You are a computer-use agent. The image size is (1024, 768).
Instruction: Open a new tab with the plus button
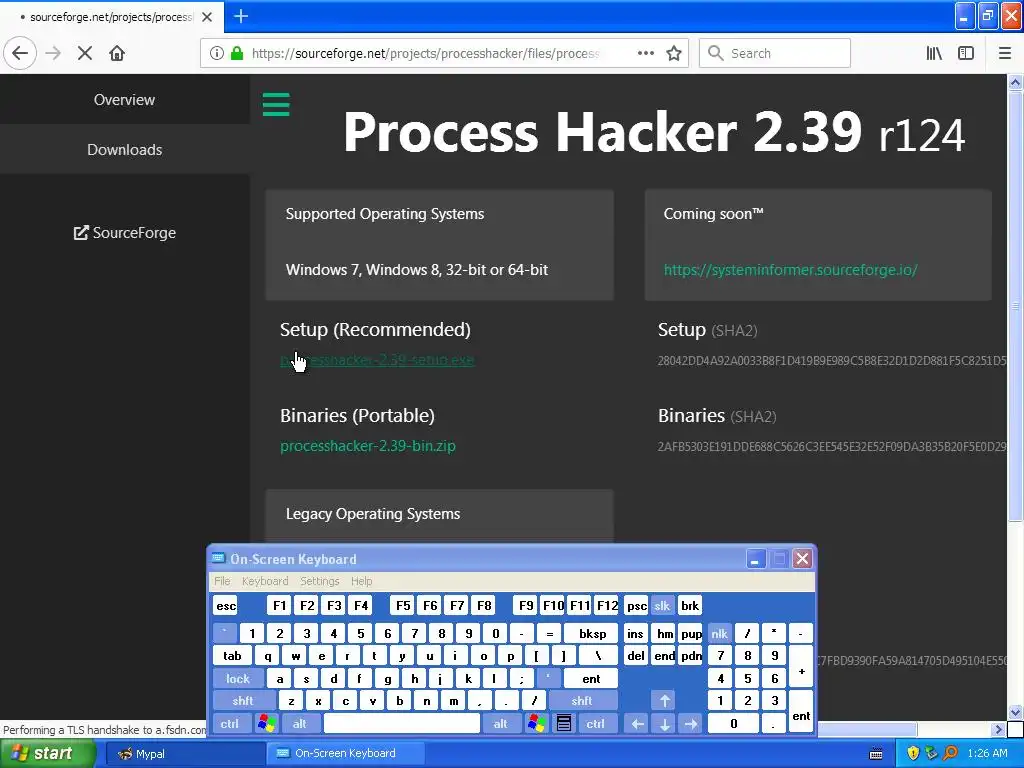click(241, 16)
